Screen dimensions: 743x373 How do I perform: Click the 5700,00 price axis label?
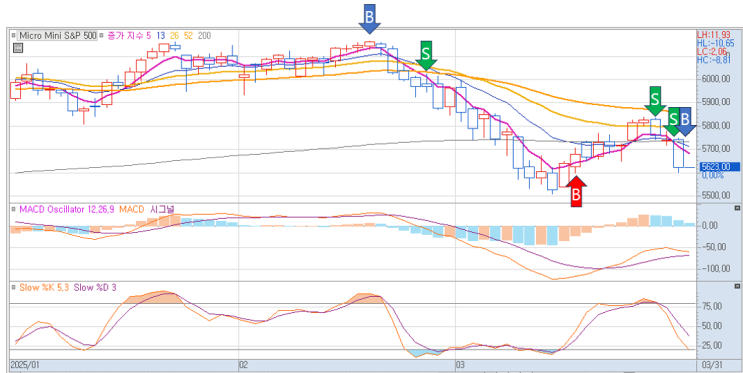tap(715, 149)
